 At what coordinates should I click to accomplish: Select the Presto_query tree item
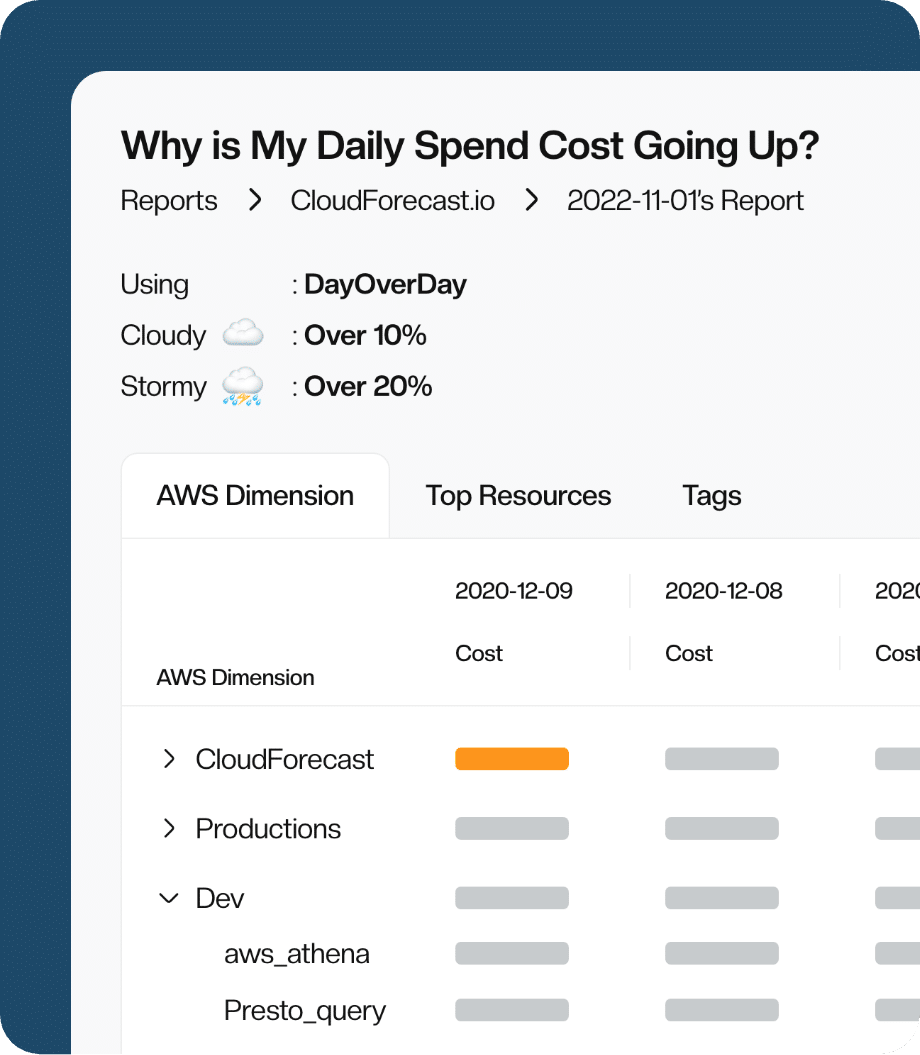(x=304, y=1010)
